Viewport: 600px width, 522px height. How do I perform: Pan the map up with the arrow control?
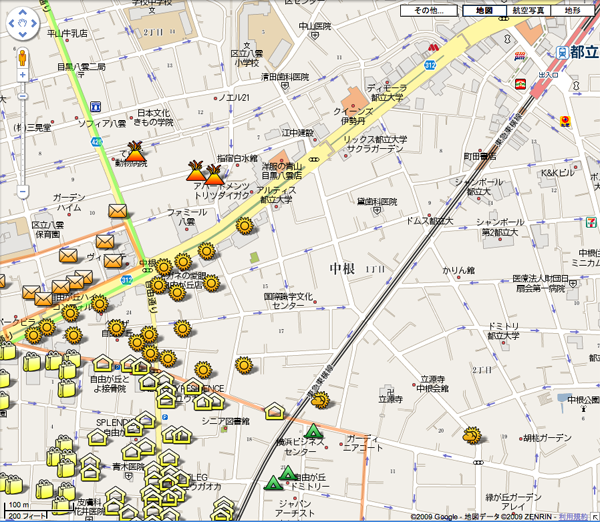pyautogui.click(x=23, y=14)
